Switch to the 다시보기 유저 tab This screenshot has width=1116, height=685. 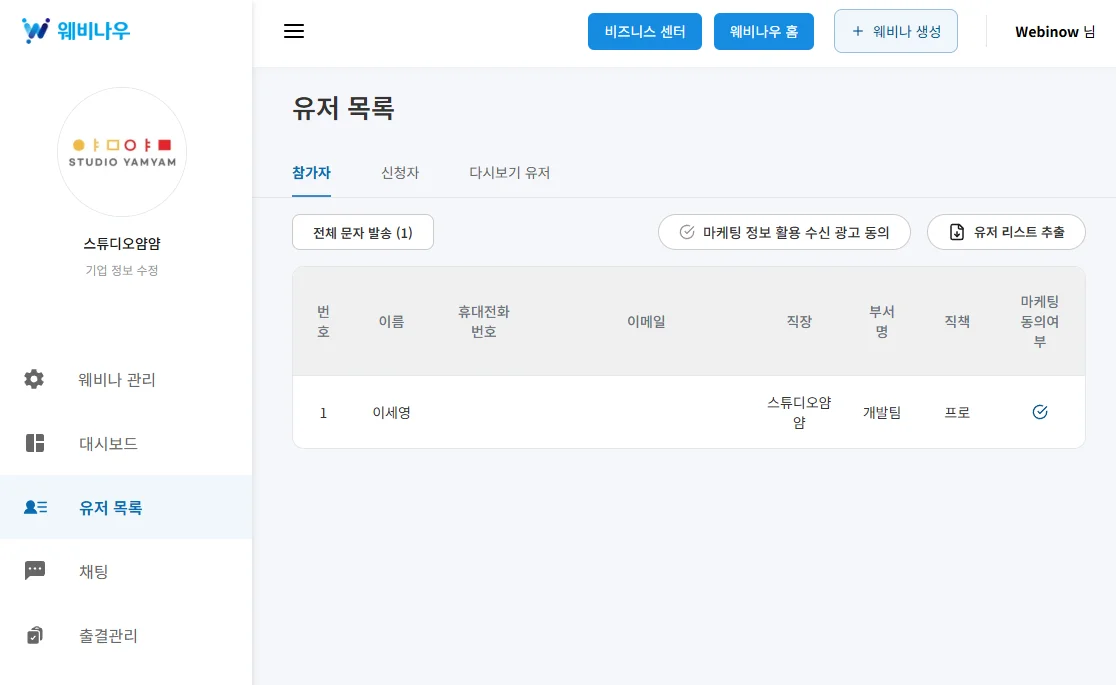coord(510,173)
